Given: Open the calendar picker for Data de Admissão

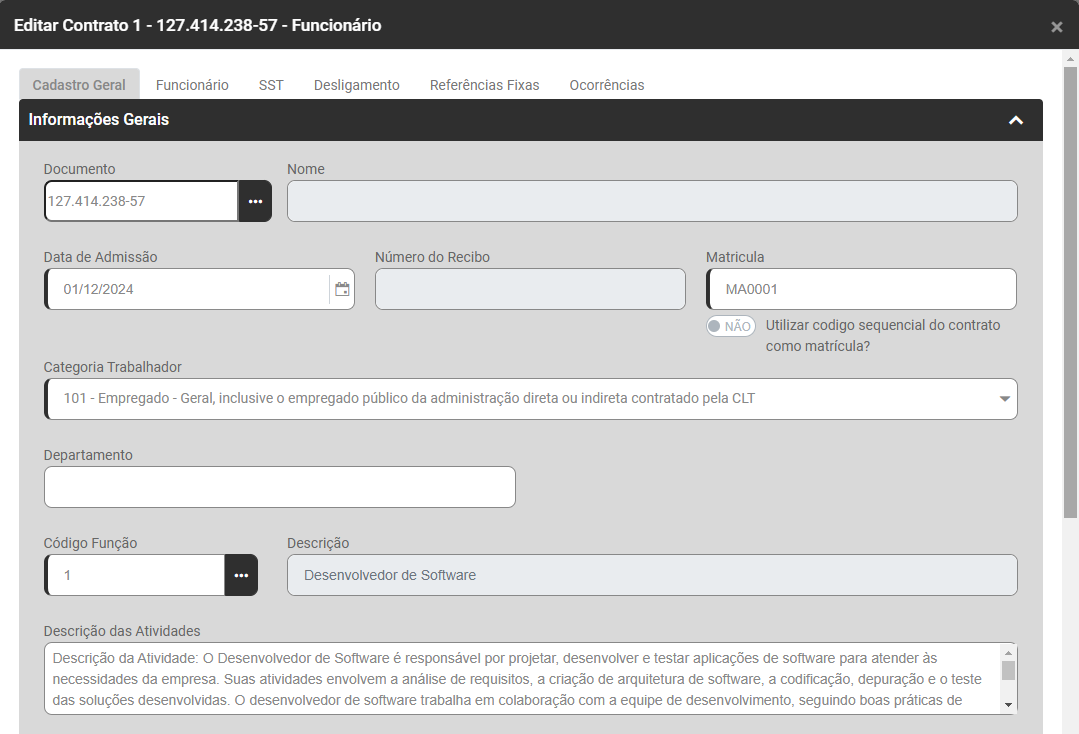Looking at the screenshot, I should point(342,289).
